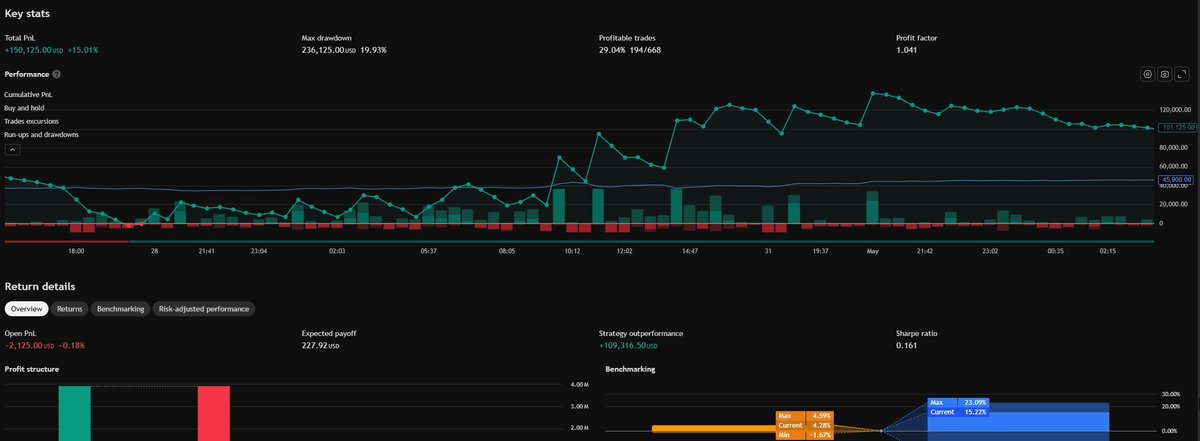Open the performance chart settings icon
Image resolution: width=1200 pixels, height=441 pixels.
(1148, 74)
